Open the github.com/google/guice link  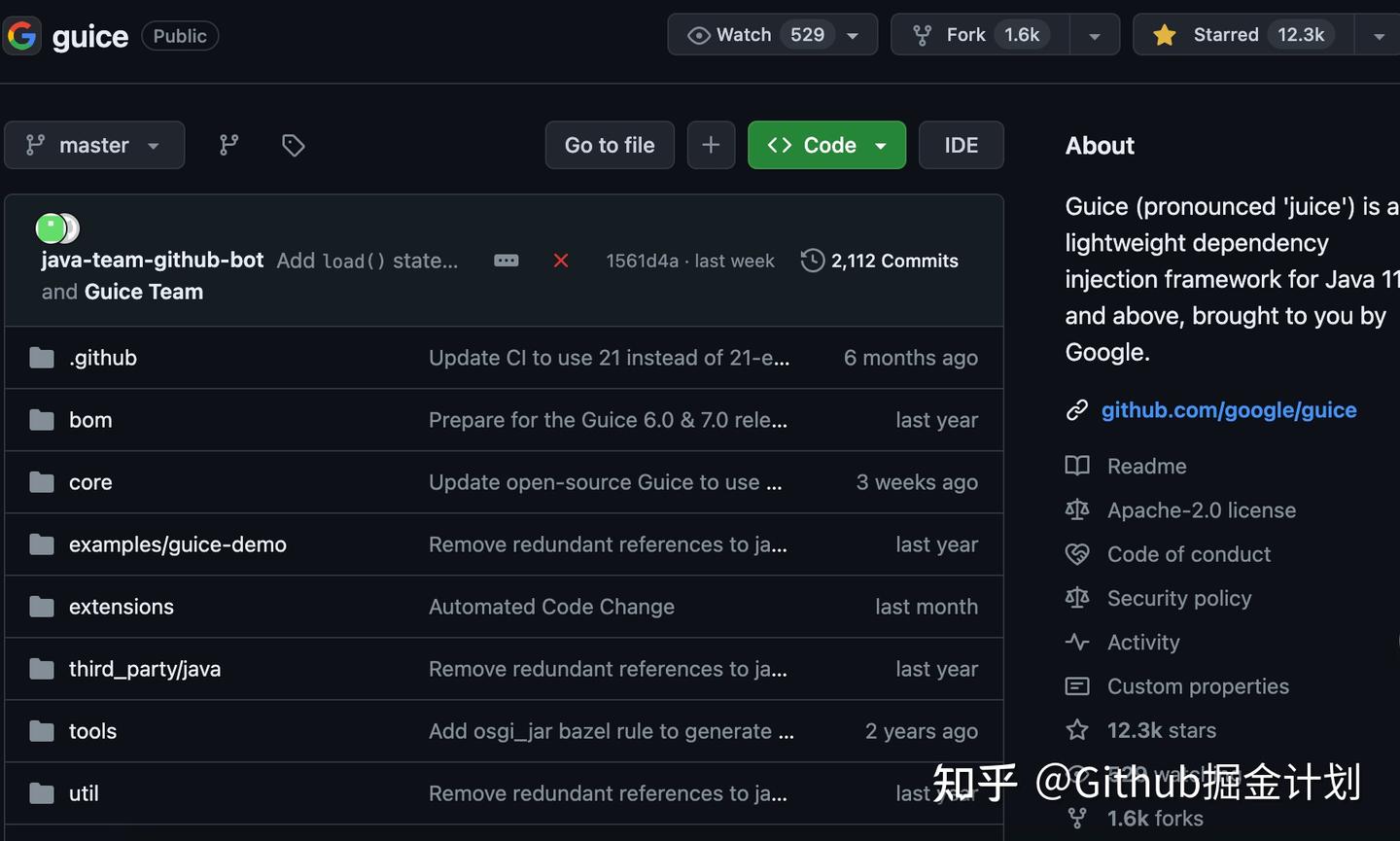(1229, 410)
